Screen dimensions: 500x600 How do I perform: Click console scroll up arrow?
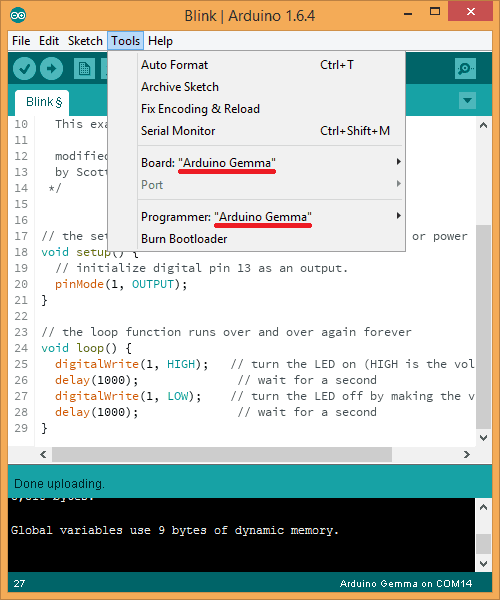pos(484,507)
